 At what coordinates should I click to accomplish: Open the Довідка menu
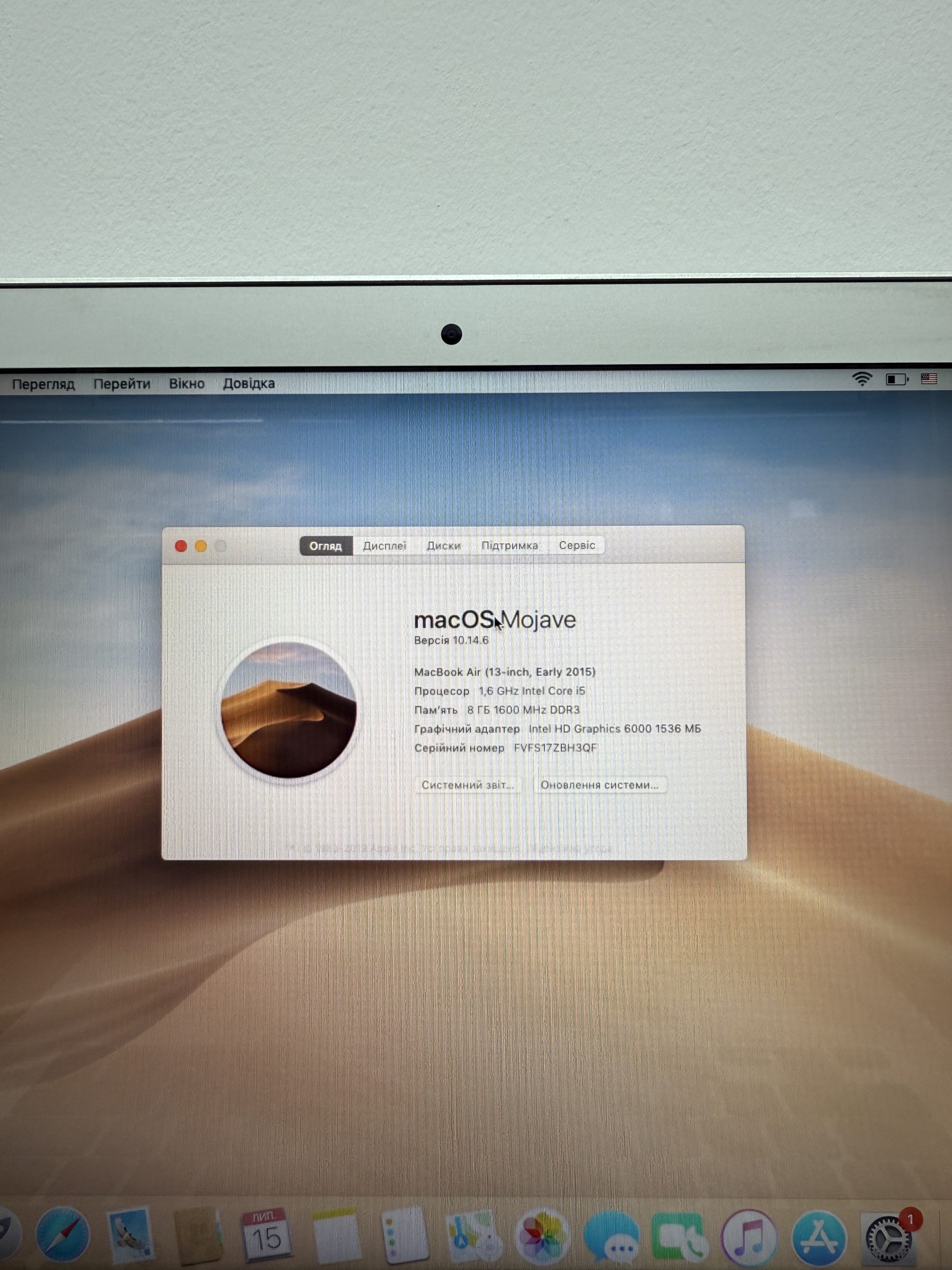coord(249,383)
